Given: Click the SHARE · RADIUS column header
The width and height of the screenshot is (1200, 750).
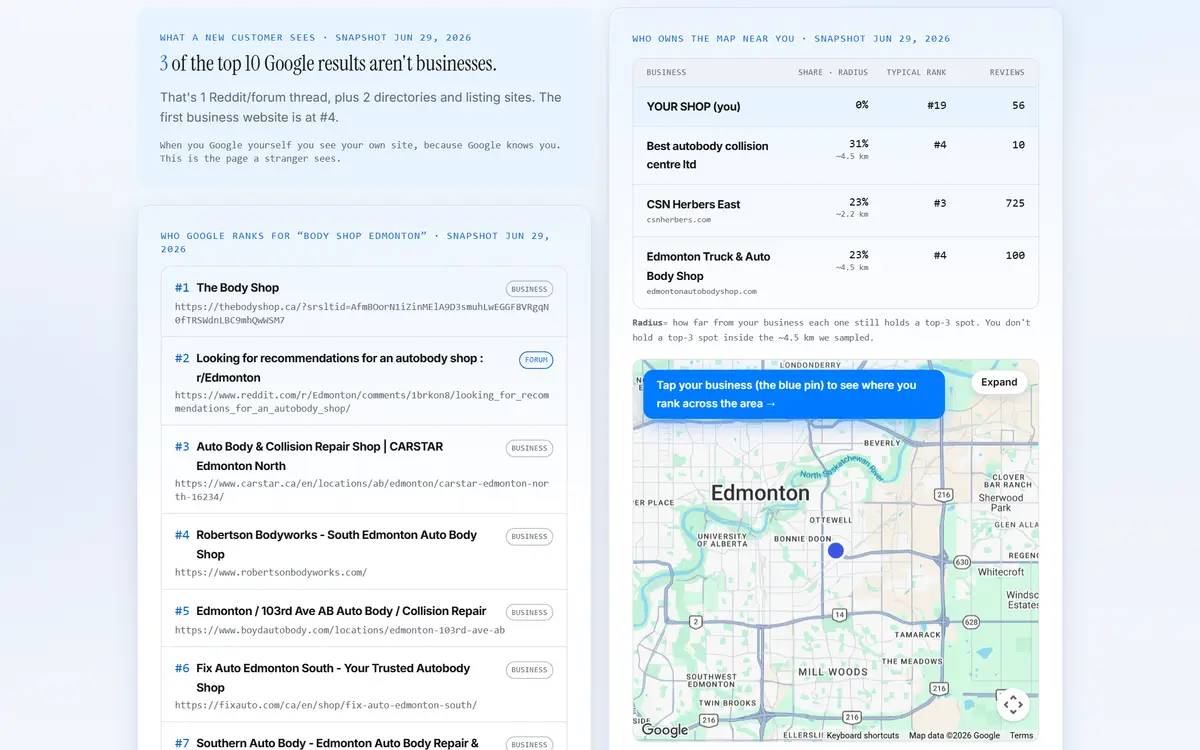Looking at the screenshot, I should 833,72.
